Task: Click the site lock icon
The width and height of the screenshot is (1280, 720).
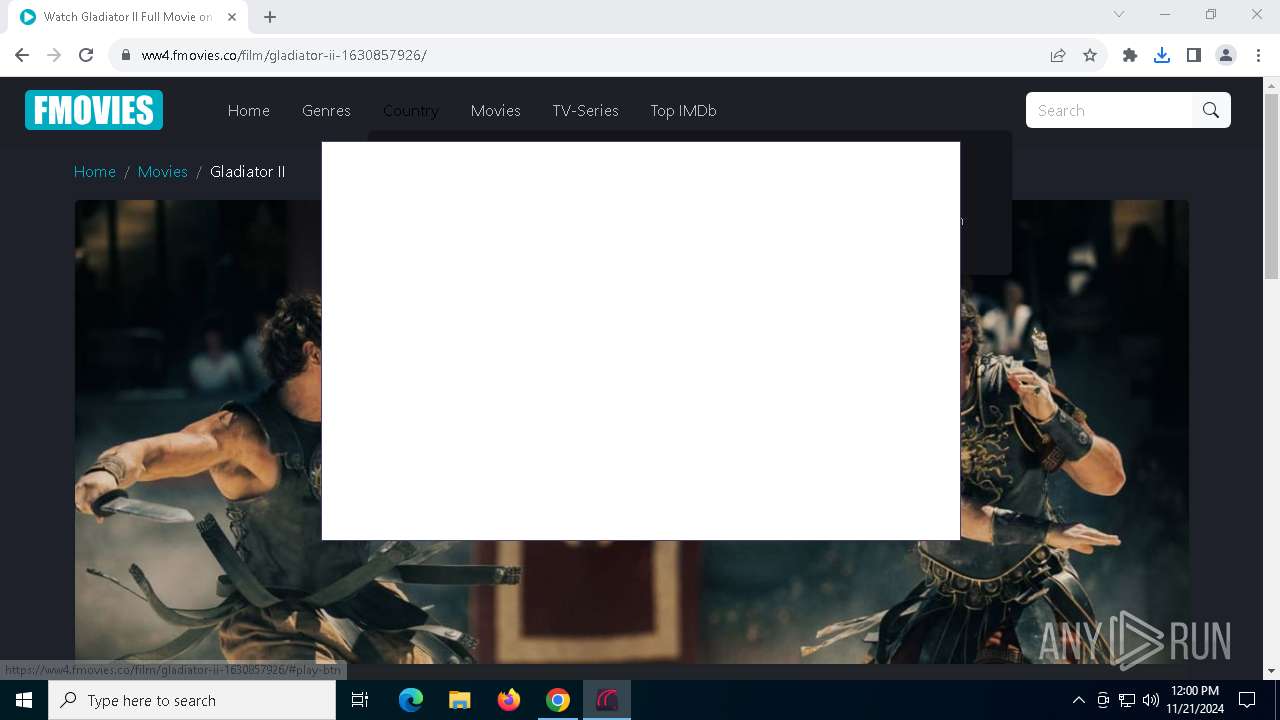Action: click(x=126, y=55)
